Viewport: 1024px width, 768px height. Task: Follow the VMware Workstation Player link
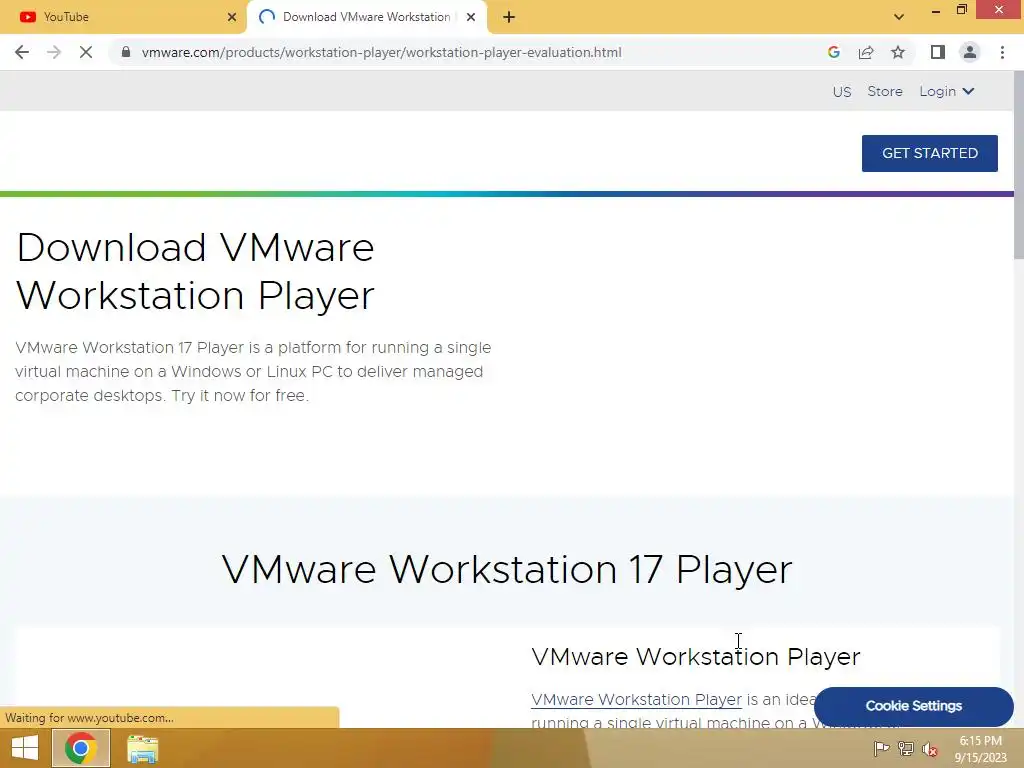pos(636,699)
